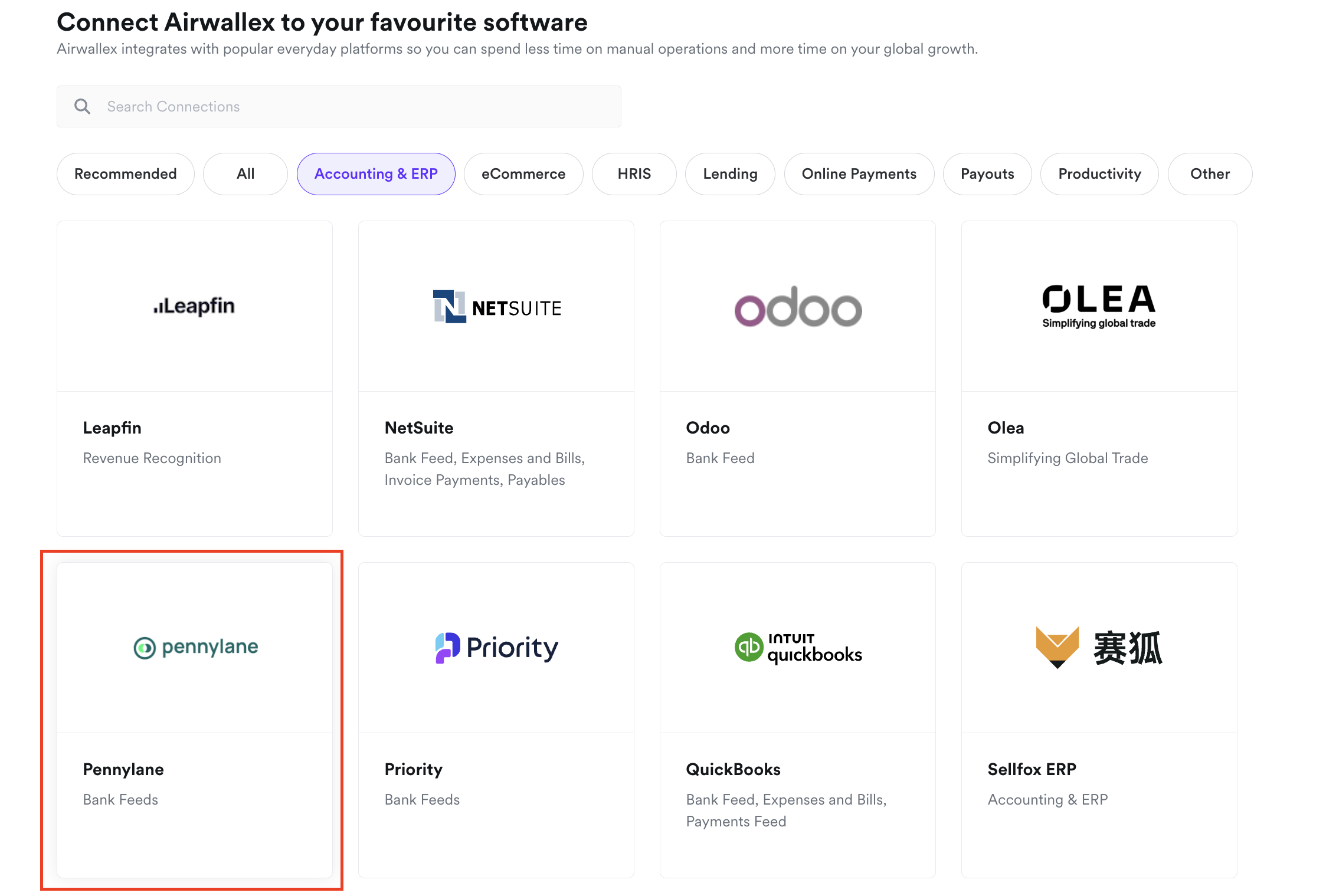Click the Leapfin logo

194,306
